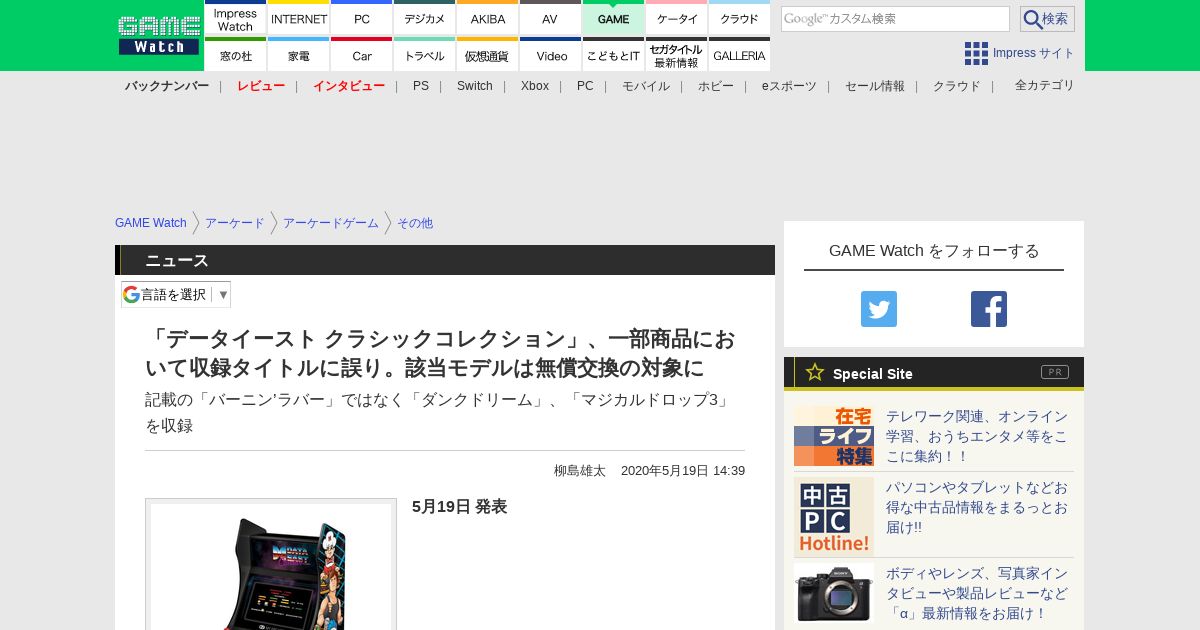Click the Special Site star icon
Viewport: 1200px width, 630px height.
(x=815, y=373)
